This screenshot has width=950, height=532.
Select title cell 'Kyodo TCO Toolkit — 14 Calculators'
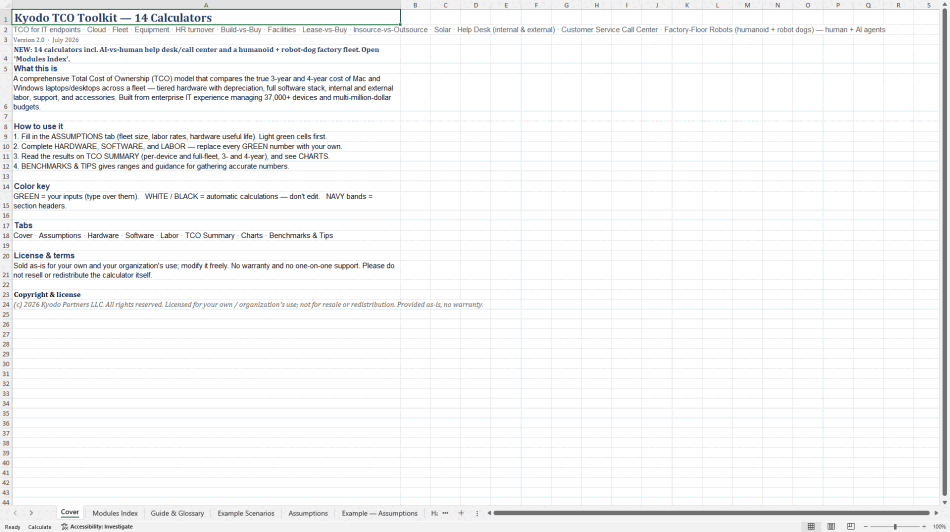tap(206, 18)
